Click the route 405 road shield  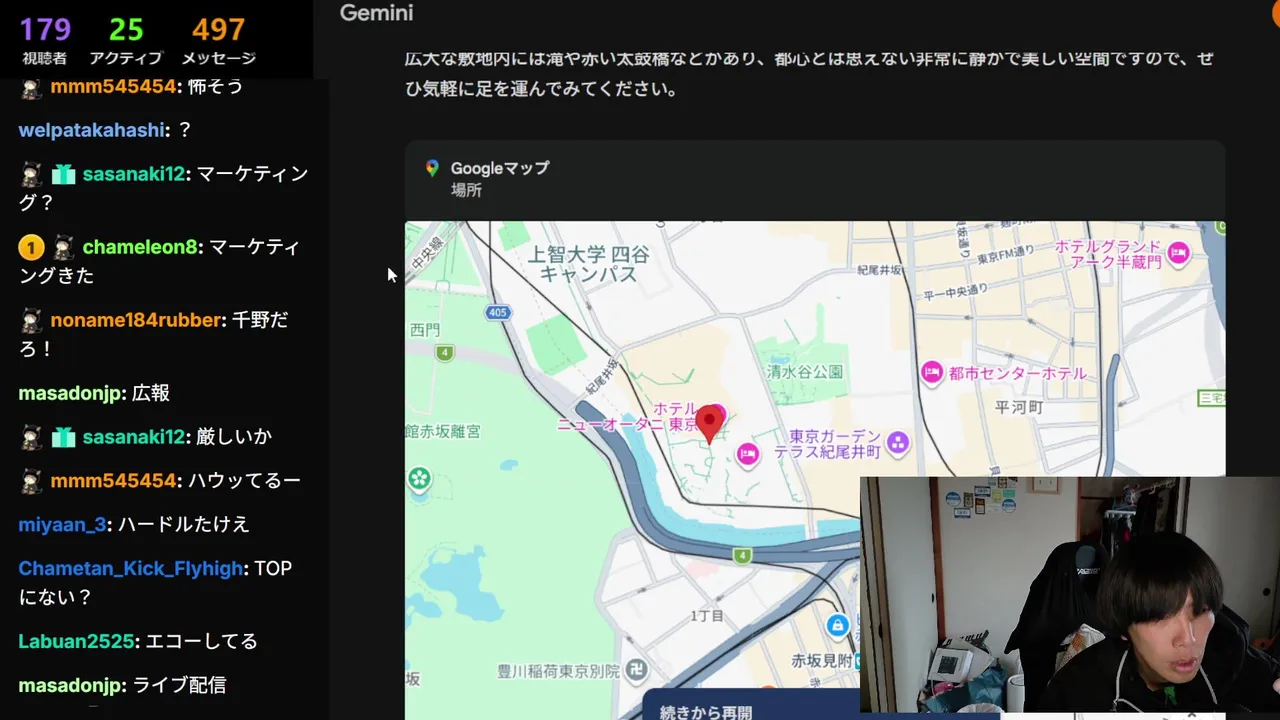click(x=498, y=313)
